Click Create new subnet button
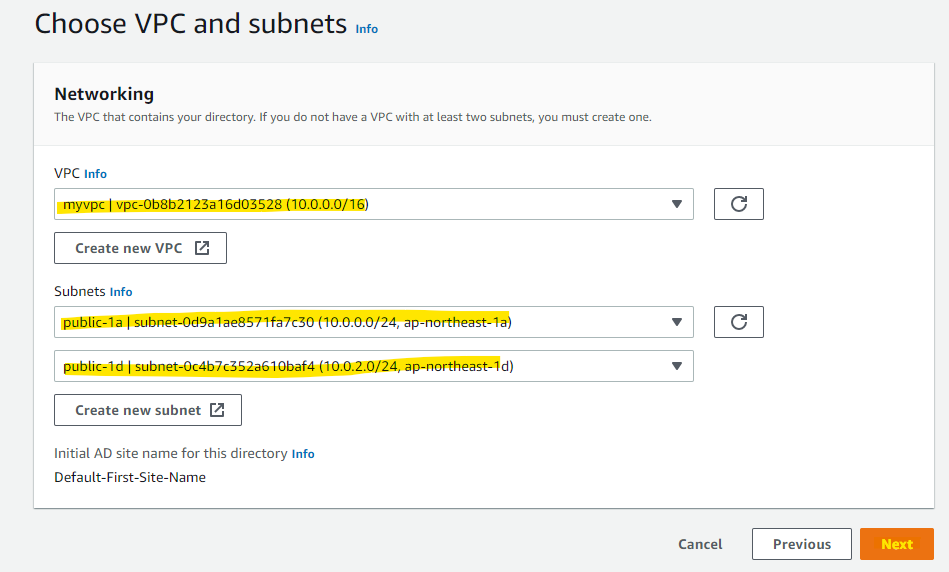The width and height of the screenshot is (949, 572). point(148,410)
